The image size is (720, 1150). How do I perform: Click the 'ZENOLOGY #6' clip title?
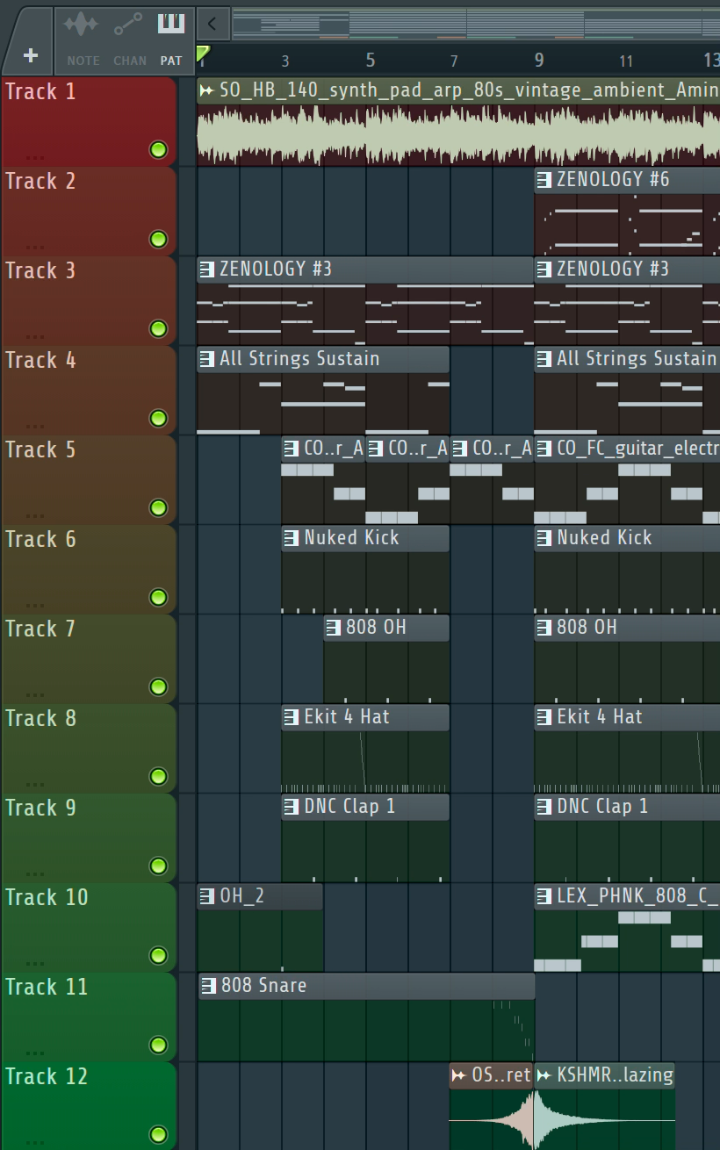click(613, 180)
